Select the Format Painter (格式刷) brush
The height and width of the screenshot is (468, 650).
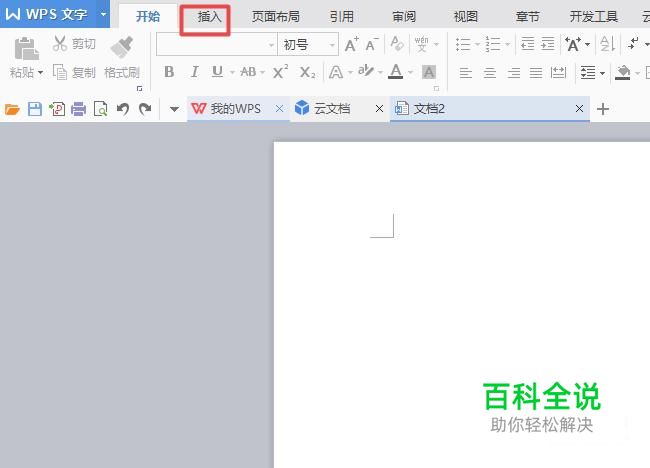pyautogui.click(x=122, y=47)
